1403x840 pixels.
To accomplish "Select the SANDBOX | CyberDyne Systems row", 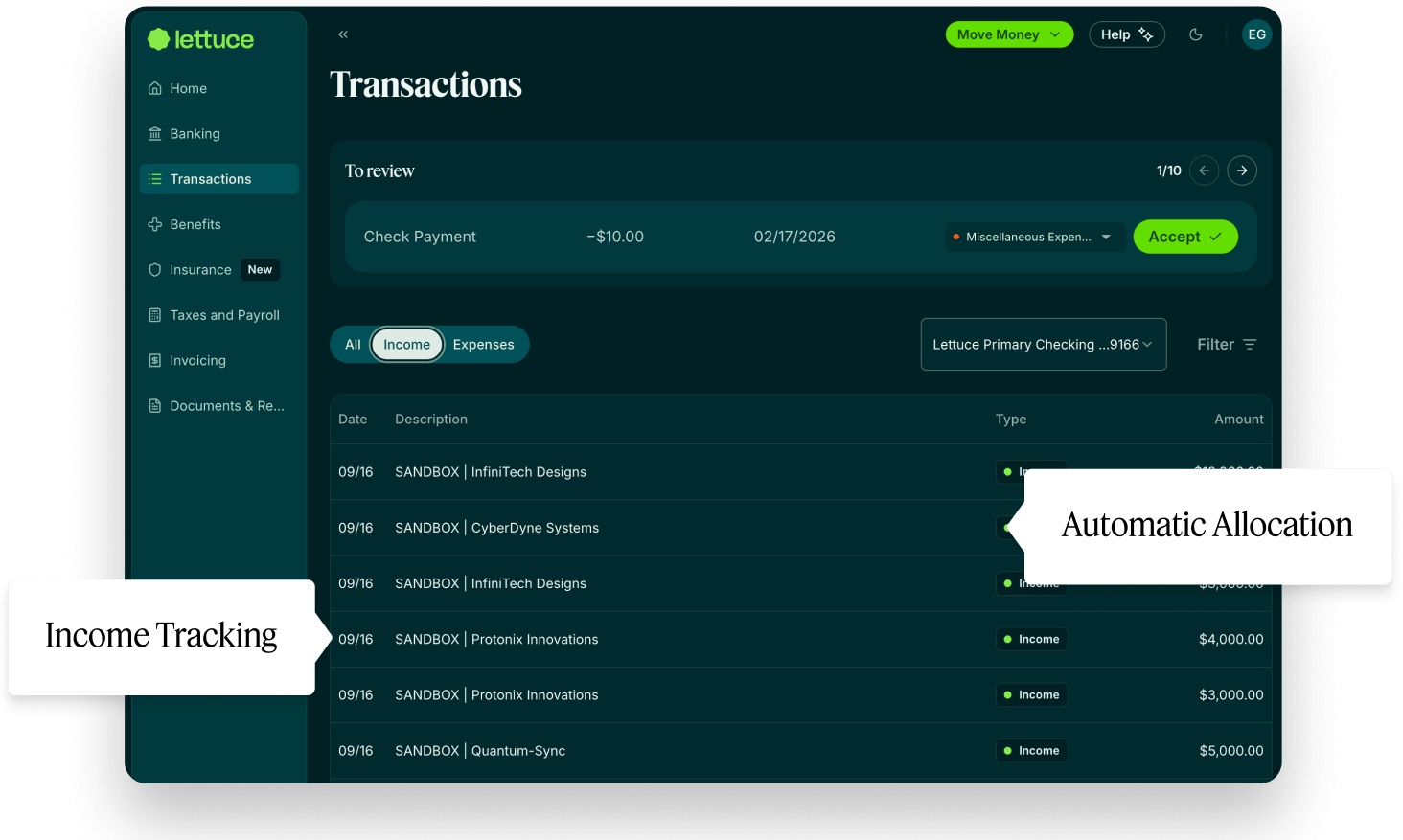I will point(800,528).
